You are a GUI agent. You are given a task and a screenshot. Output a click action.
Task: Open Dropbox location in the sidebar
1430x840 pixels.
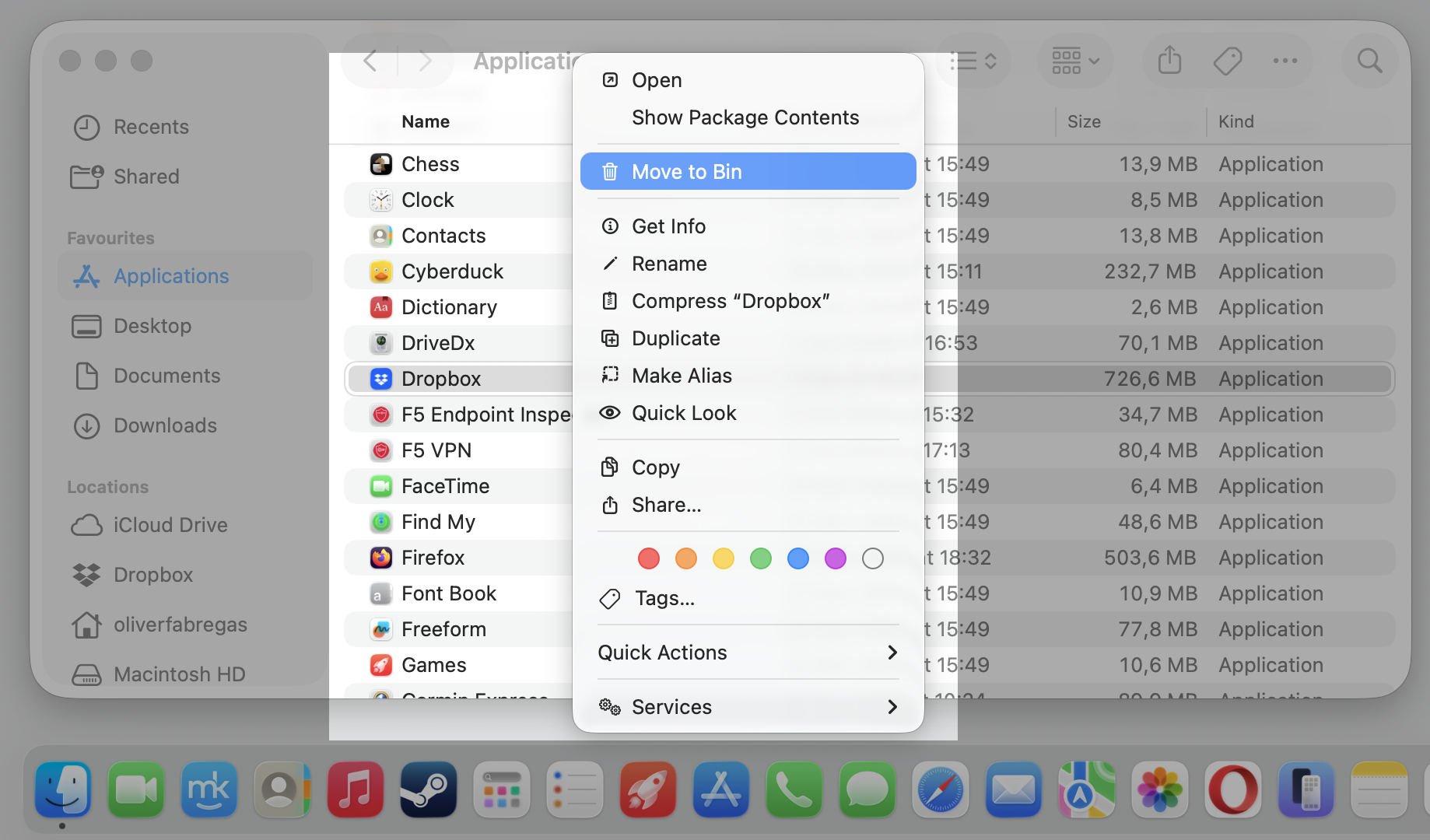(185, 575)
